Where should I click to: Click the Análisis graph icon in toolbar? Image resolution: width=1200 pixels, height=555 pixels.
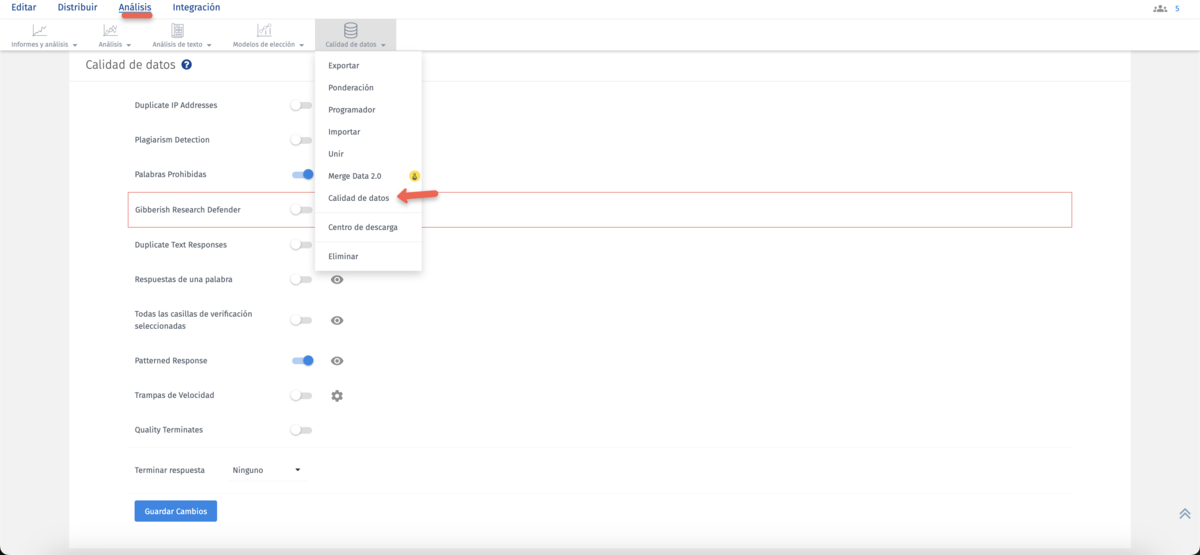(x=110, y=31)
